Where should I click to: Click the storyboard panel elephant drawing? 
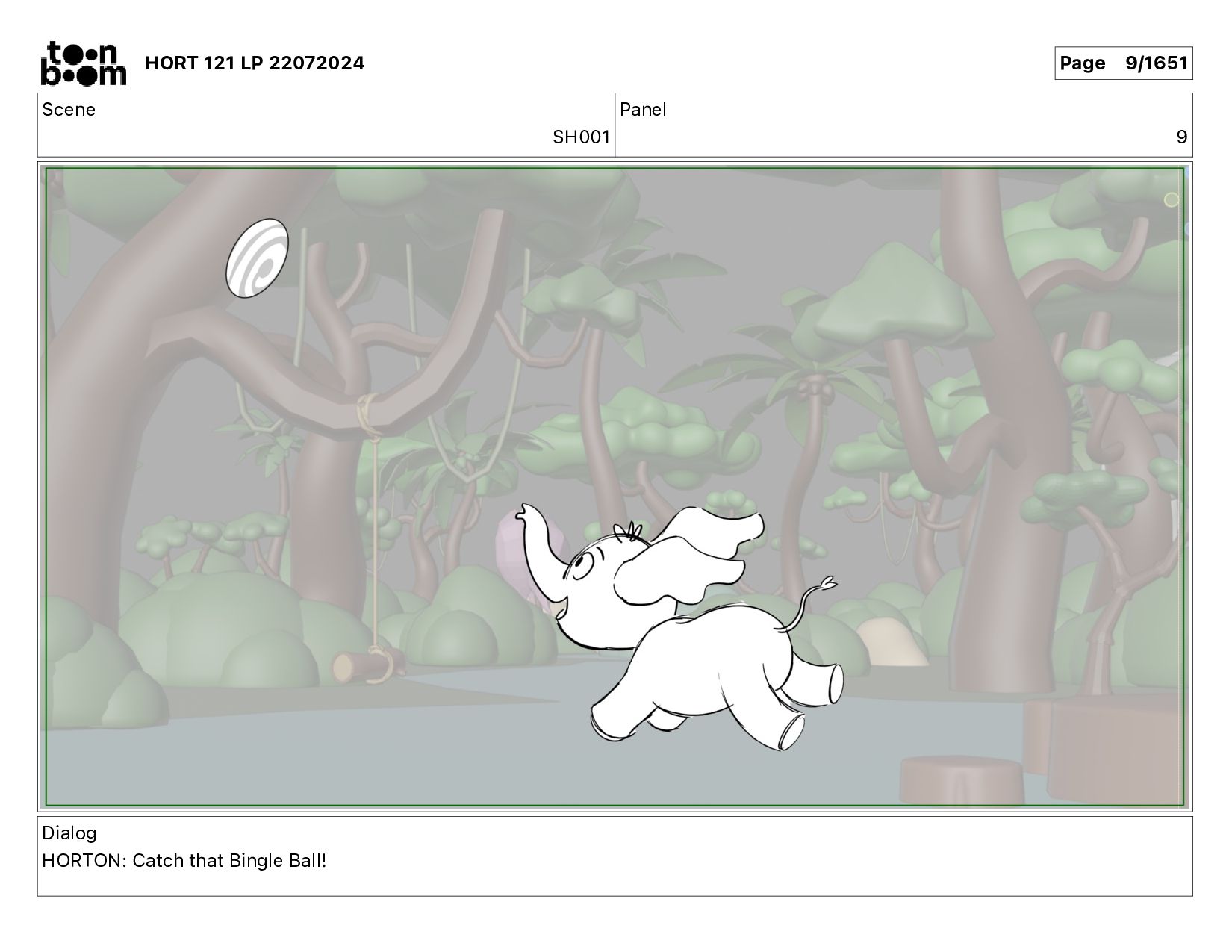[679, 627]
